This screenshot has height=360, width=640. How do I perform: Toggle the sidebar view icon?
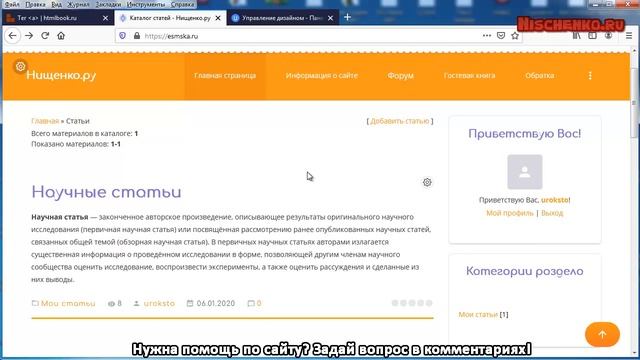point(592,36)
